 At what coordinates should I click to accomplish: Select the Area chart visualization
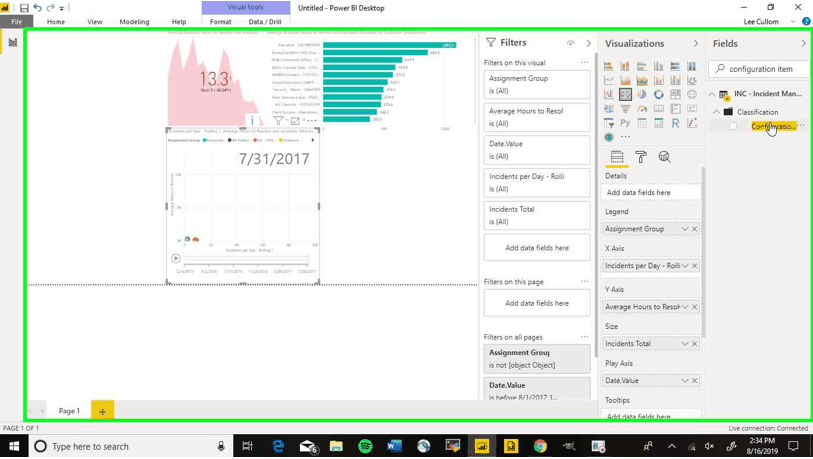(625, 80)
